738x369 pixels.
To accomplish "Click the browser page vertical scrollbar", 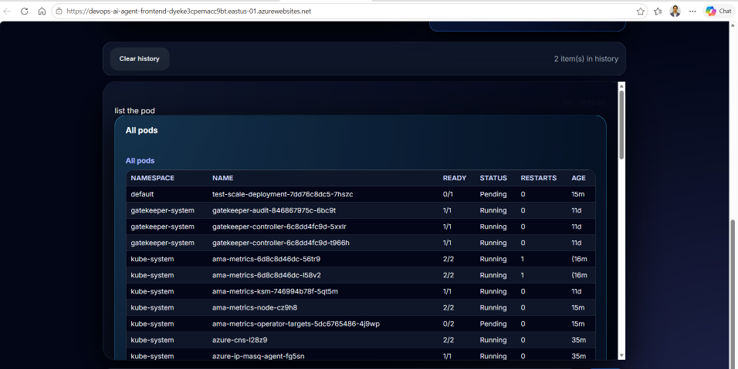I will pos(733,293).
